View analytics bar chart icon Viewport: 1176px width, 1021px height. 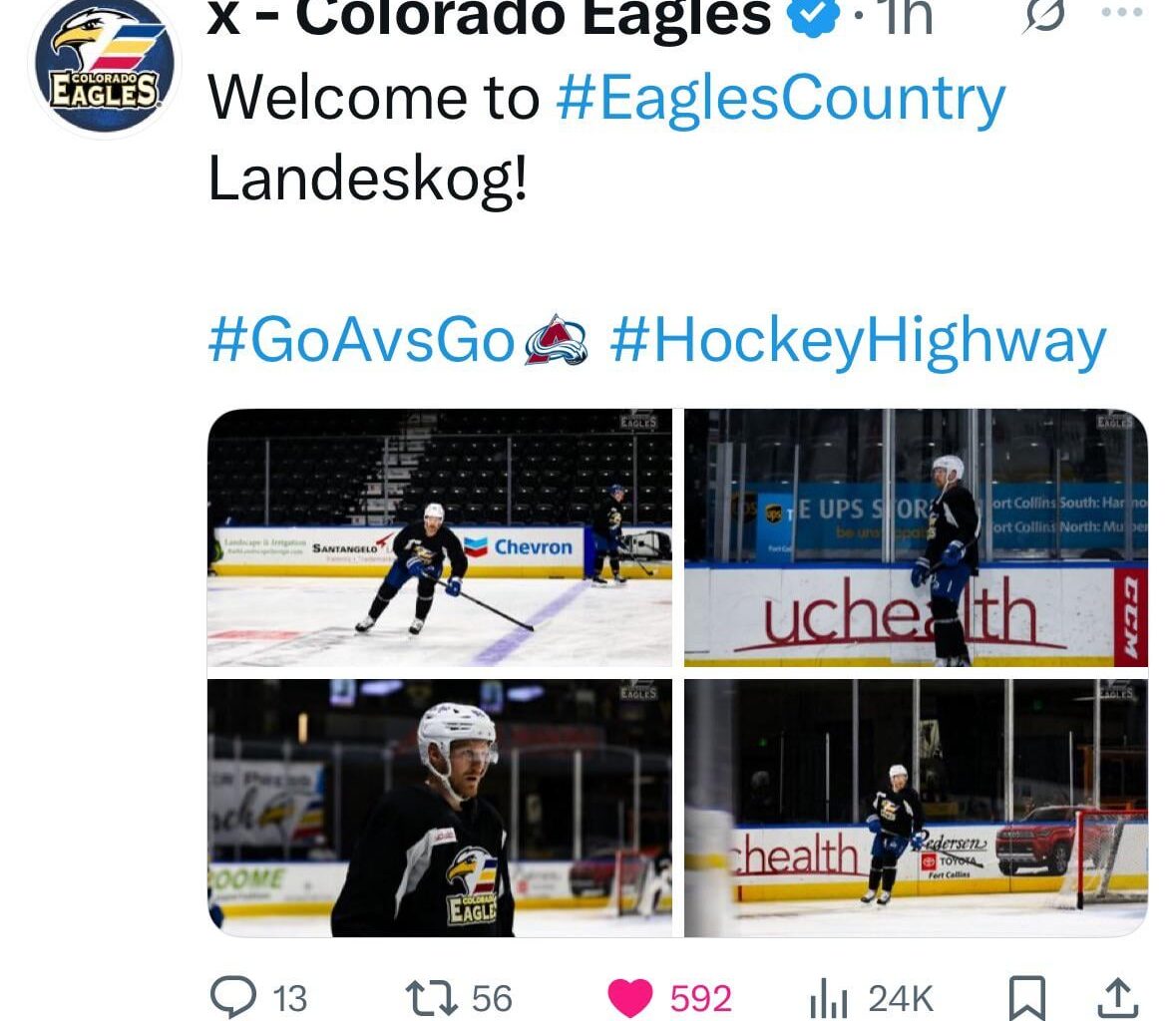(x=829, y=998)
